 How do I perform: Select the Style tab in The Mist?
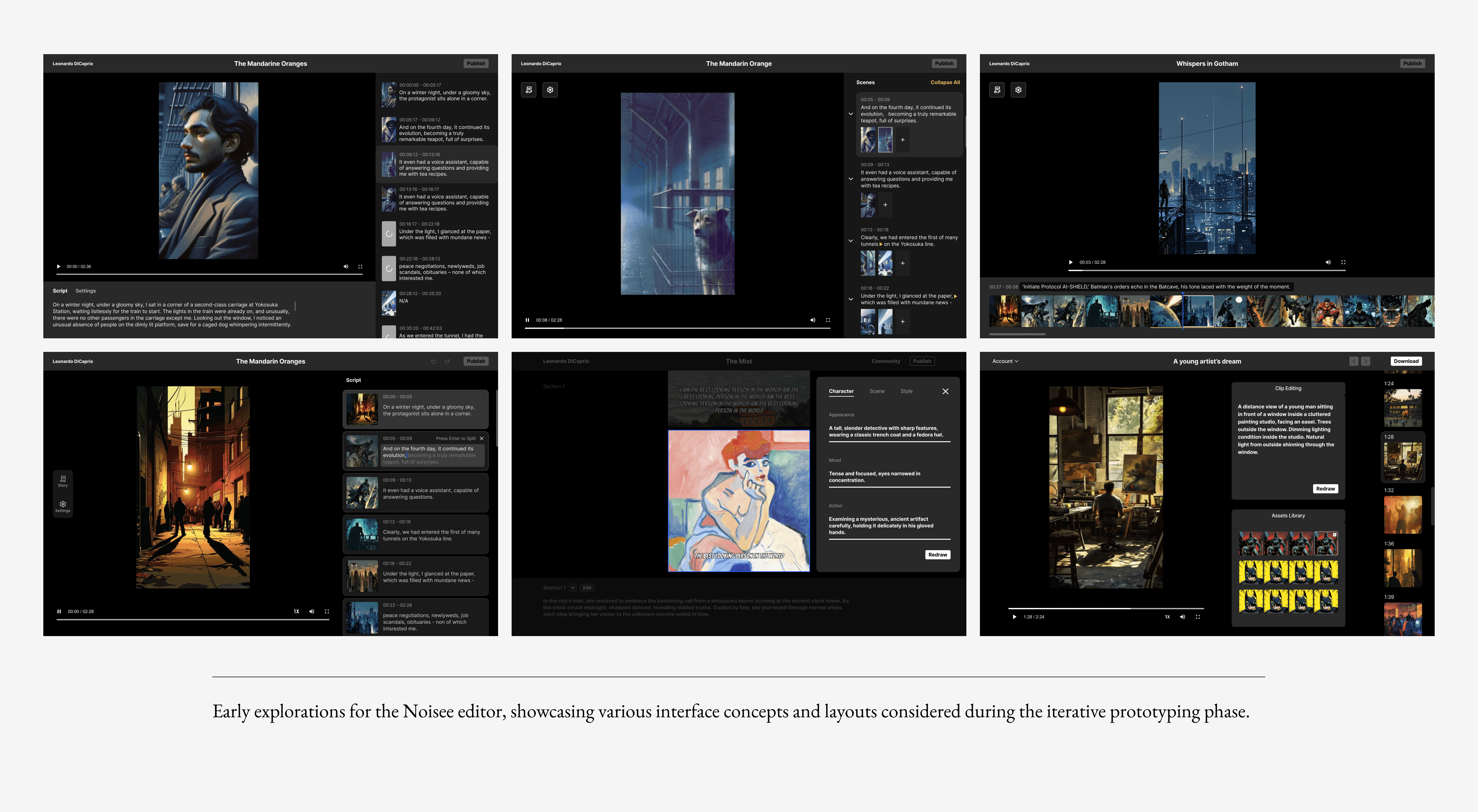tap(907, 391)
